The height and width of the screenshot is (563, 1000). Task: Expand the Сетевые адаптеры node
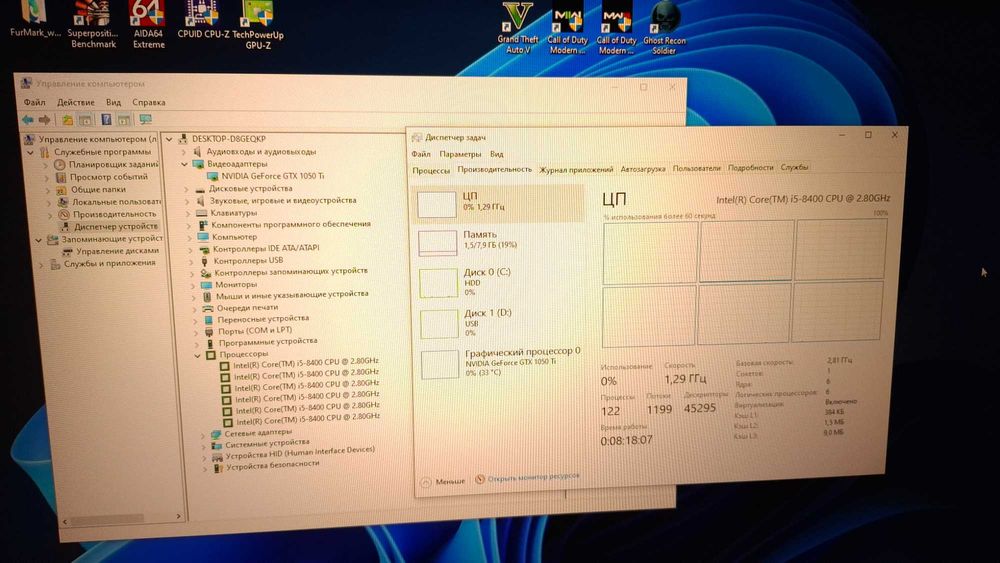pos(203,434)
